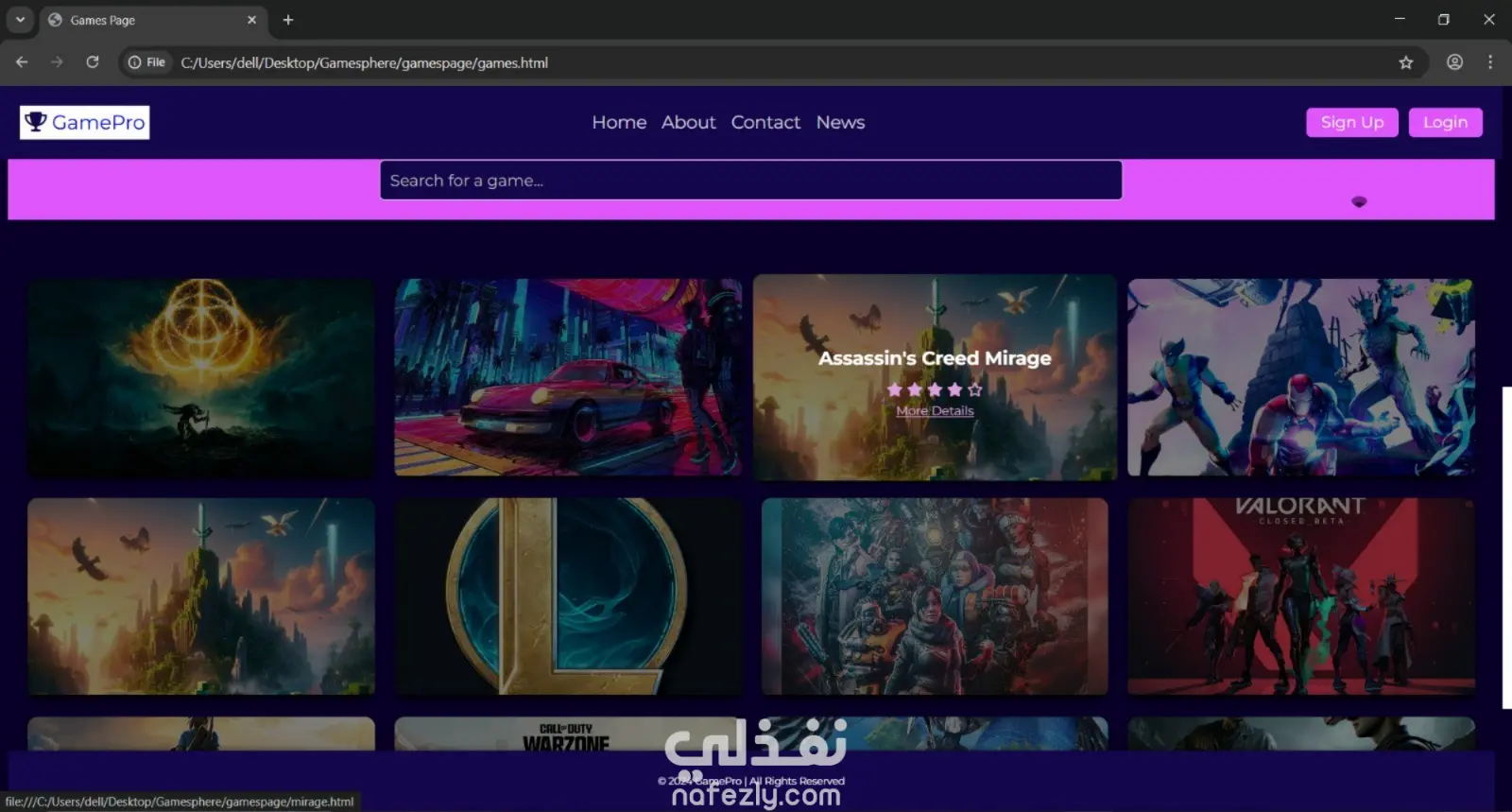Reload the Games Page
The width and height of the screenshot is (1512, 812).
tap(93, 62)
